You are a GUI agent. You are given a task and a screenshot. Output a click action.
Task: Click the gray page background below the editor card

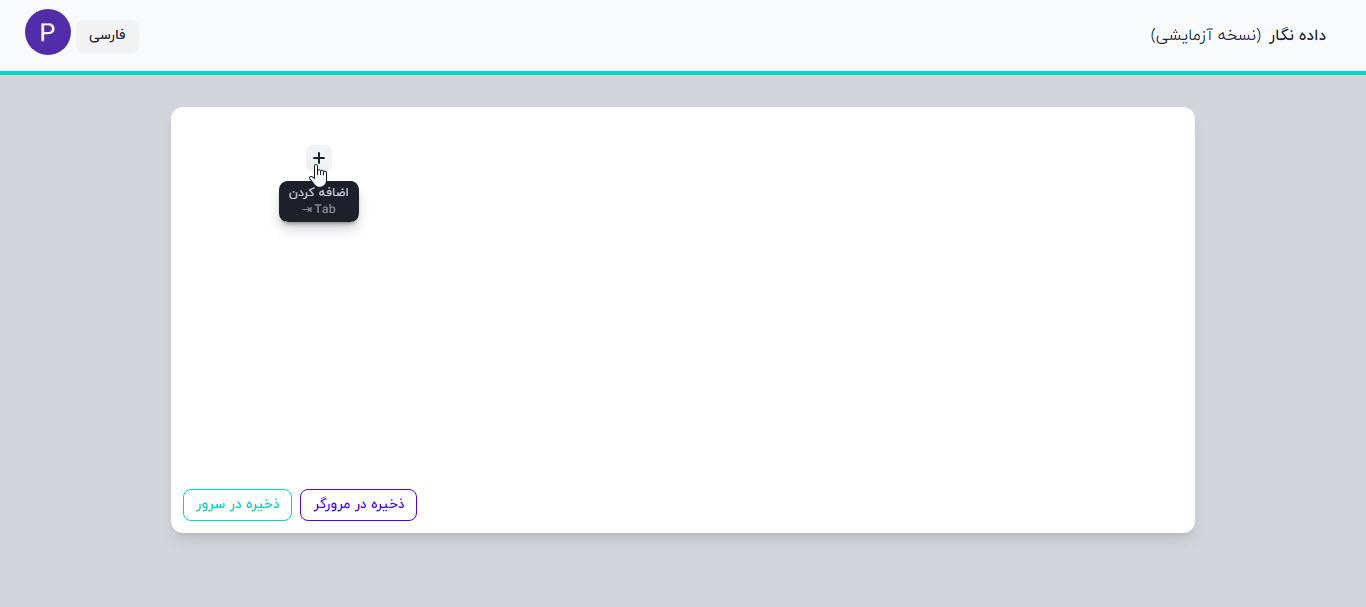coord(683,570)
